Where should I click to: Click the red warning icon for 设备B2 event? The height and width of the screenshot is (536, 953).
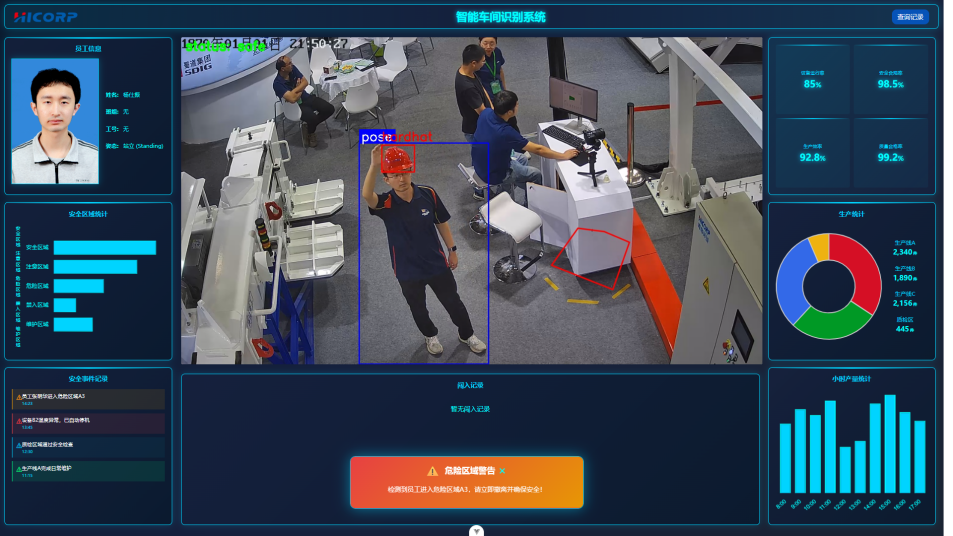tap(18, 420)
